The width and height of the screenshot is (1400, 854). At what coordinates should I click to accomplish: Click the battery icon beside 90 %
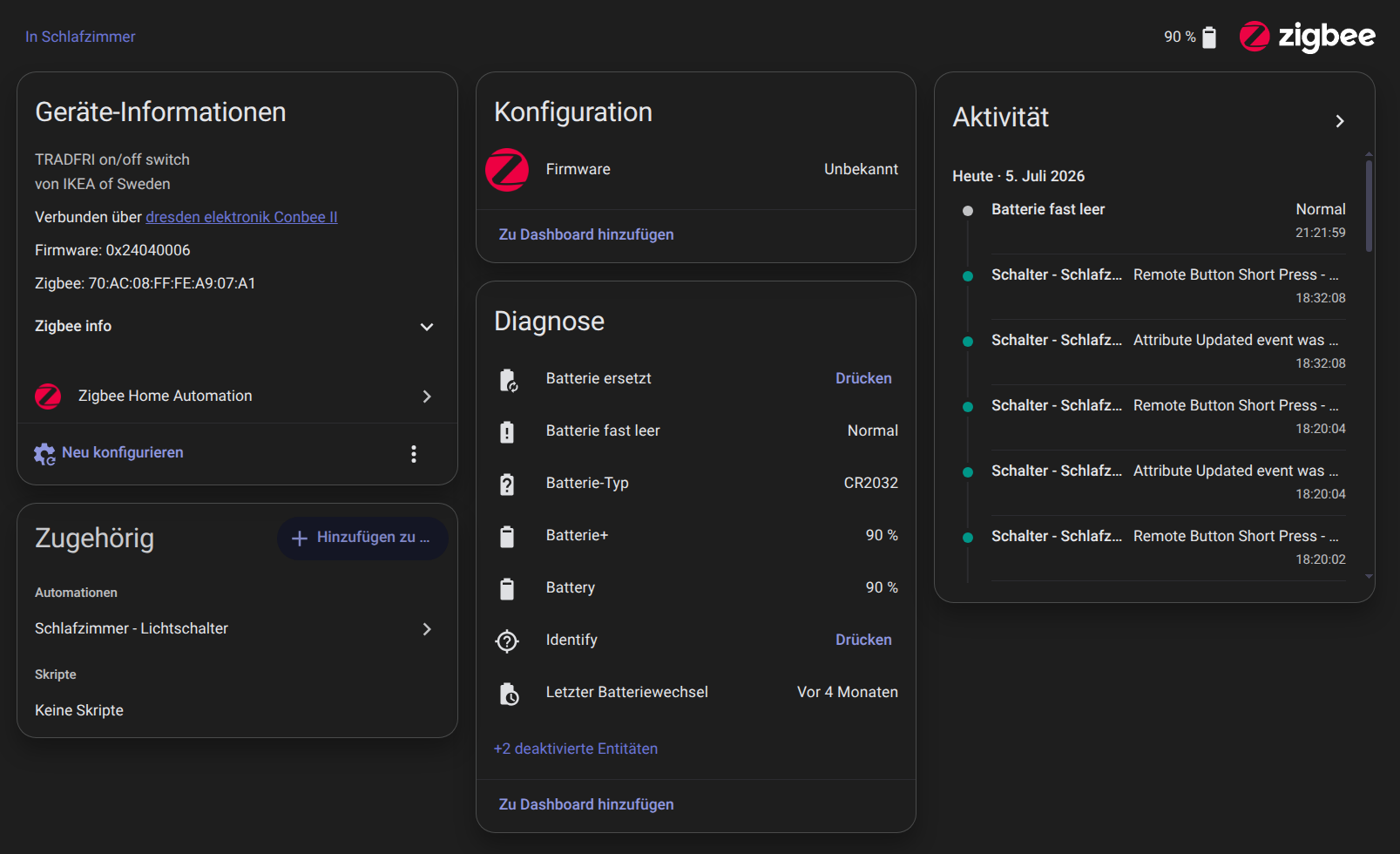tap(1209, 37)
